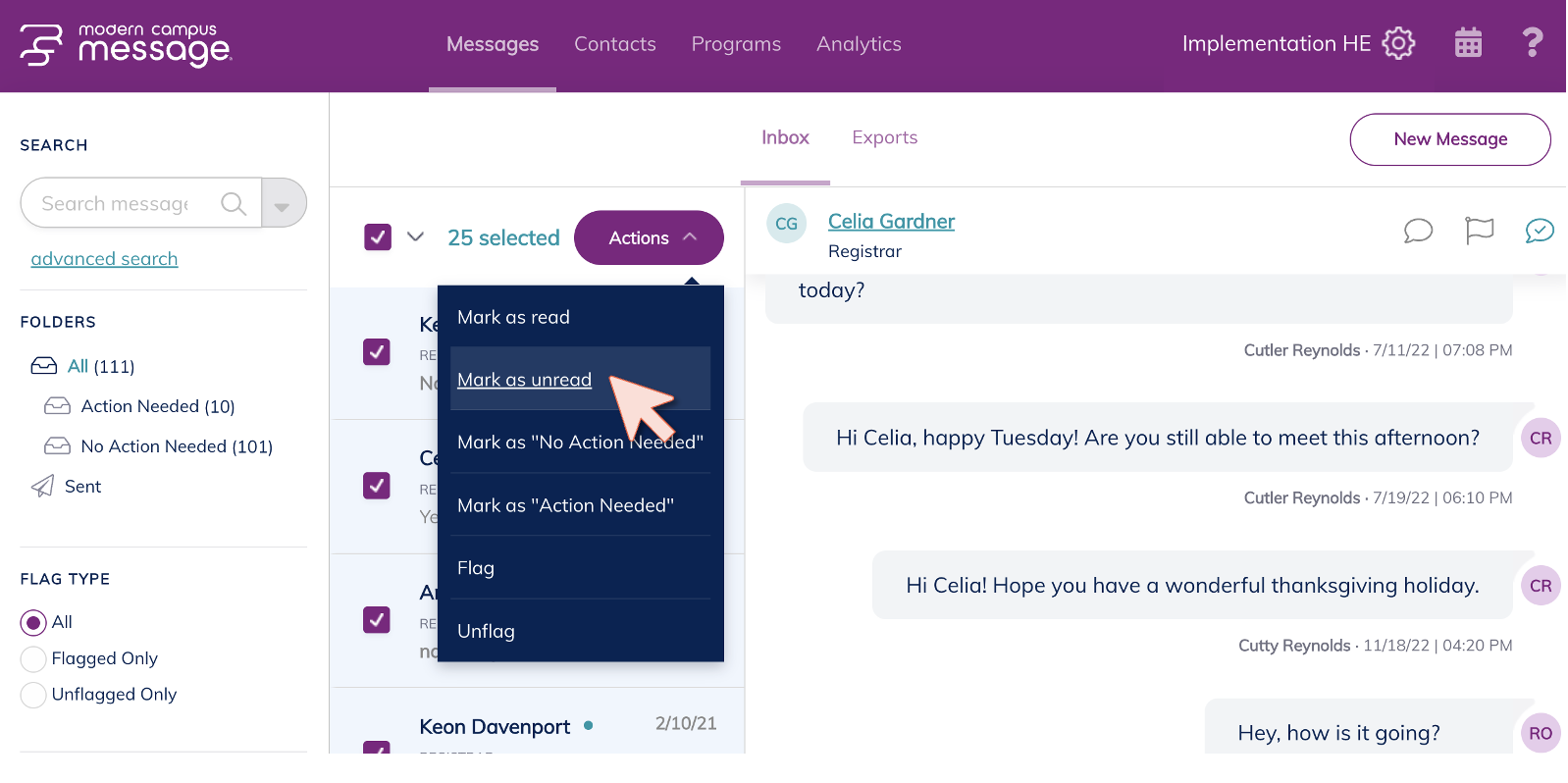Click the CG contact avatar
Image resolution: width=1568 pixels, height=783 pixels.
click(786, 224)
